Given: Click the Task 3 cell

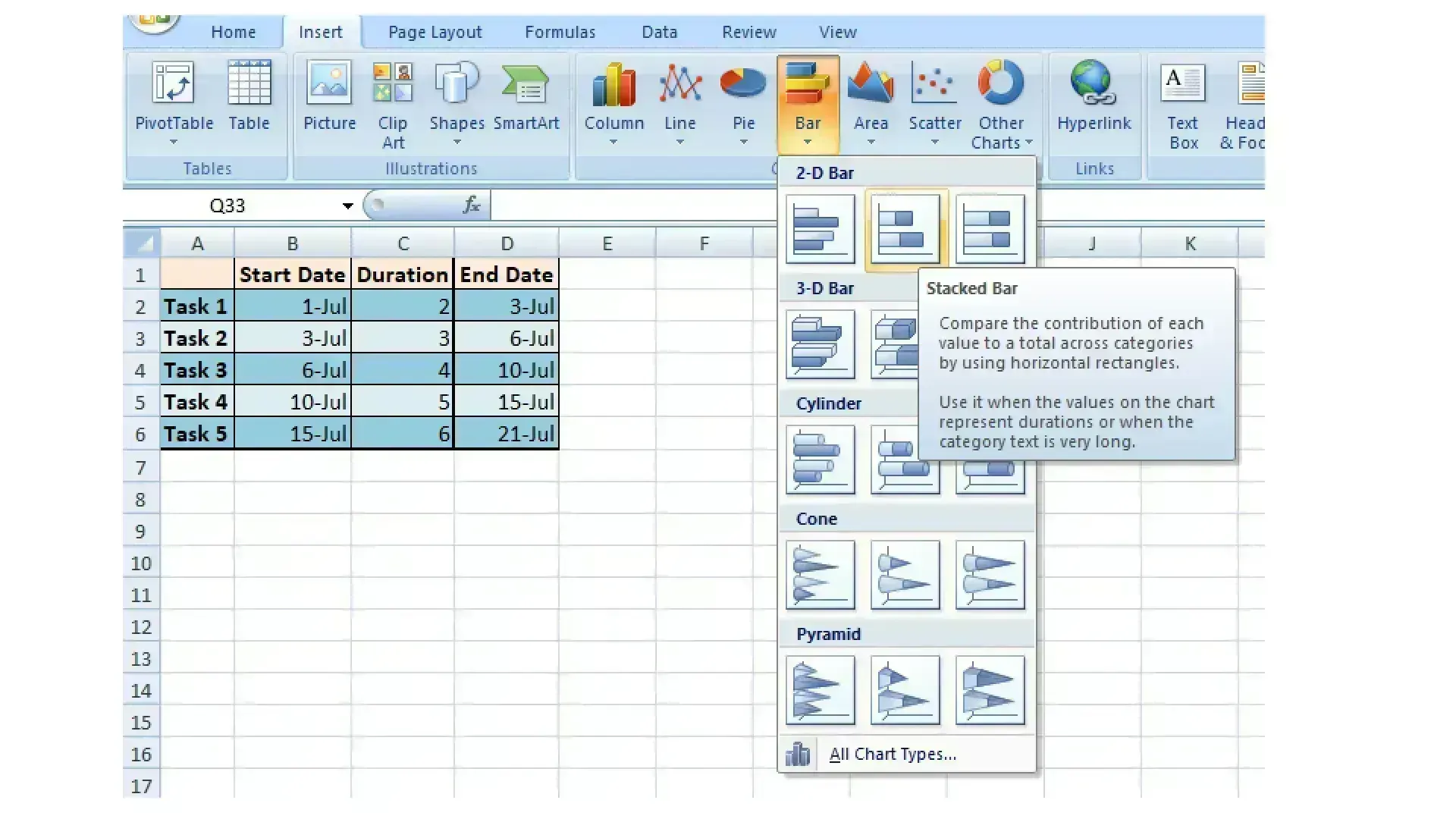Looking at the screenshot, I should coord(196,370).
